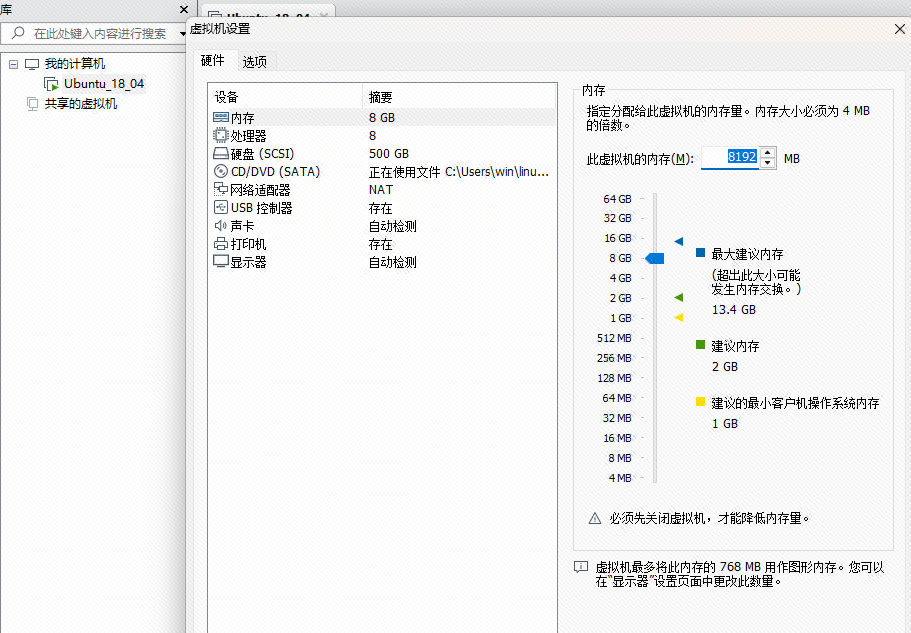Image resolution: width=911 pixels, height=633 pixels.
Task: Click the computer icon next to 我的计算机
Action: [x=32, y=64]
